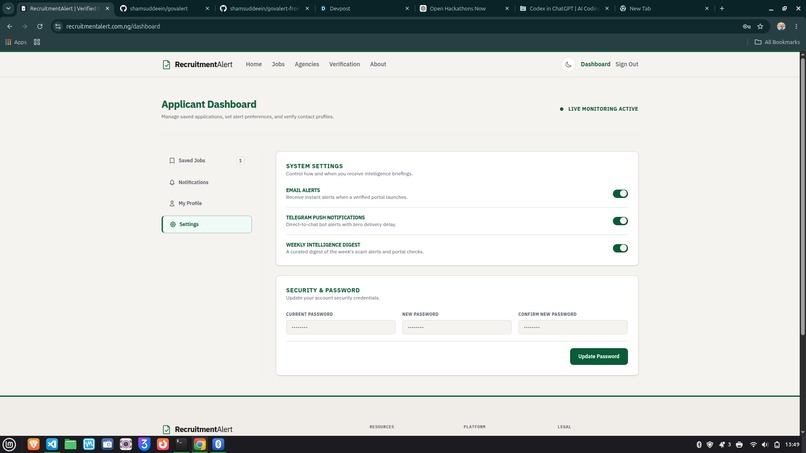Viewport: 806px width, 453px height.
Task: Click the page vertical scrollbar
Action: (803, 195)
